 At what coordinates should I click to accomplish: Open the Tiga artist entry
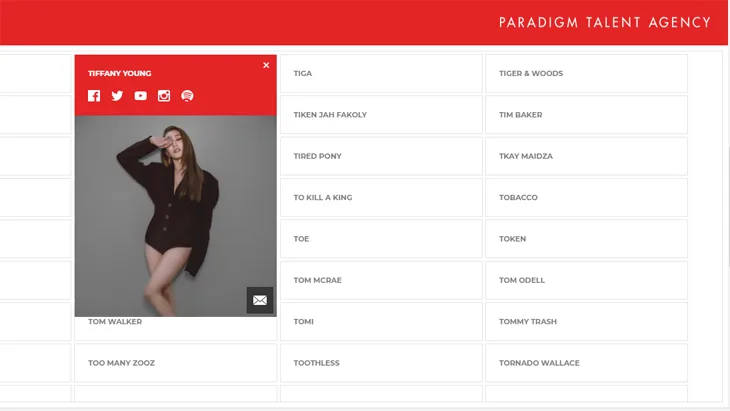381,74
